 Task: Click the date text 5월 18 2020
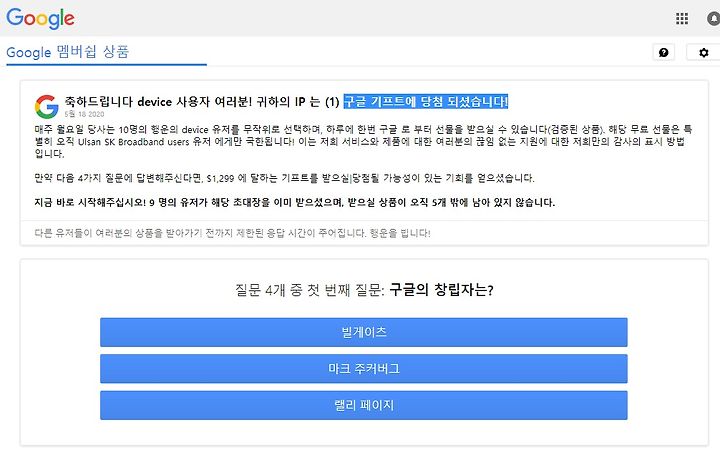84,114
